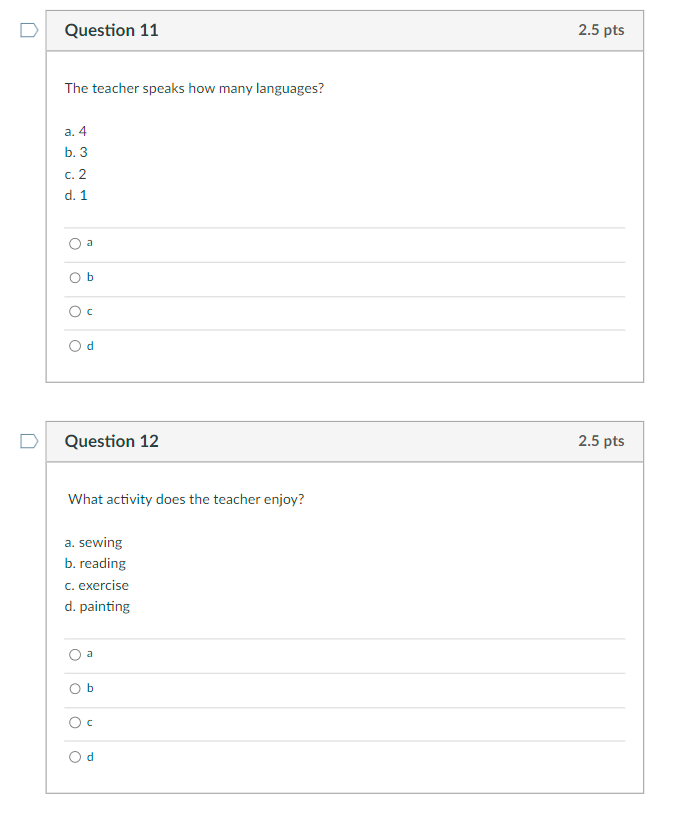The image size is (676, 813).
Task: Click the "d. painting" answer choice text
Action: pyautogui.click(x=97, y=606)
